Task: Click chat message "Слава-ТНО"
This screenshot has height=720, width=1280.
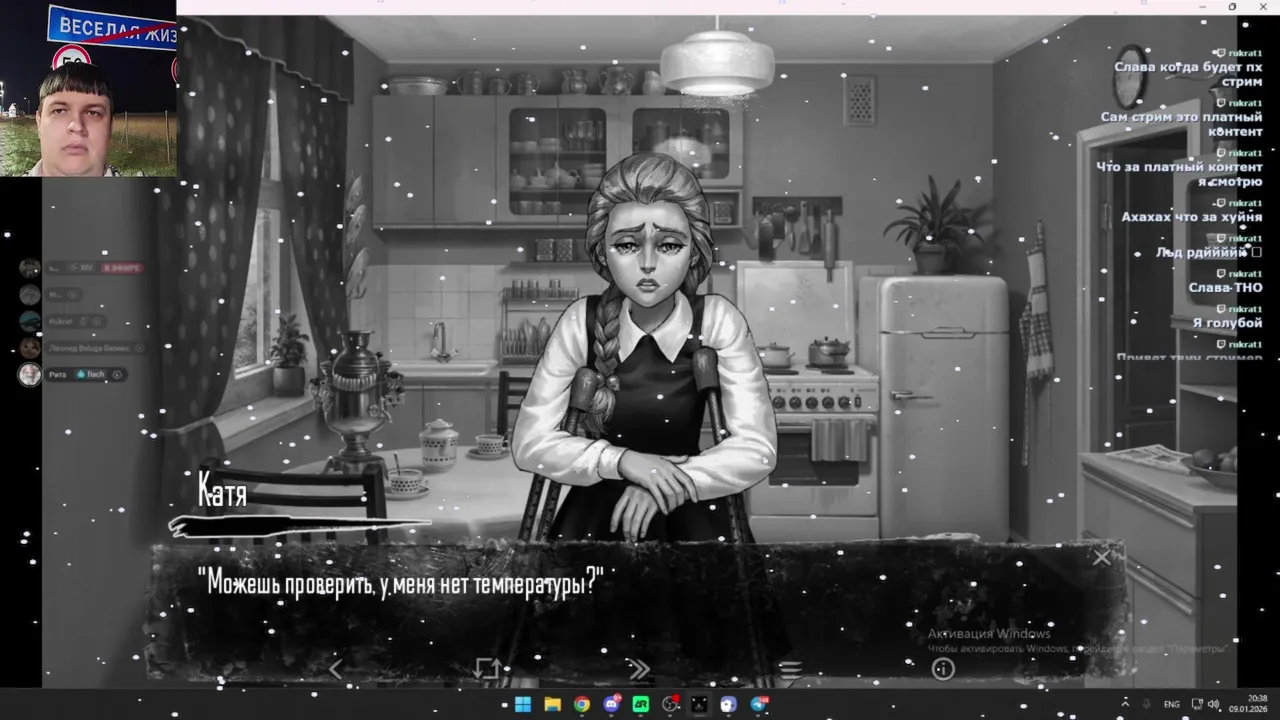Action: (x=1225, y=288)
